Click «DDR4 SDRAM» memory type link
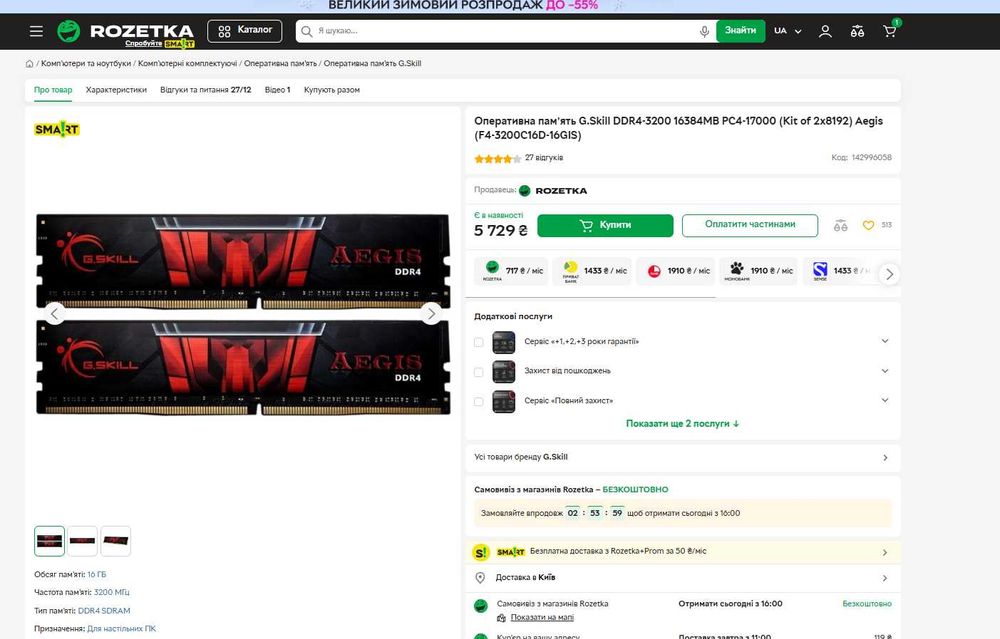This screenshot has height=639, width=1000. pos(104,611)
